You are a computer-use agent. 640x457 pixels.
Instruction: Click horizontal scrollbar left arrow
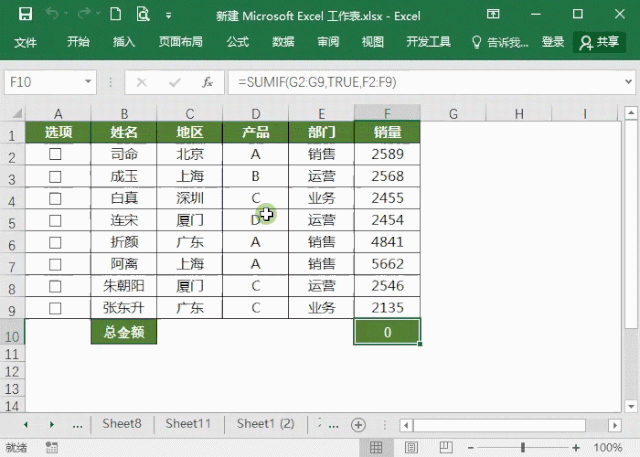[x=406, y=426]
